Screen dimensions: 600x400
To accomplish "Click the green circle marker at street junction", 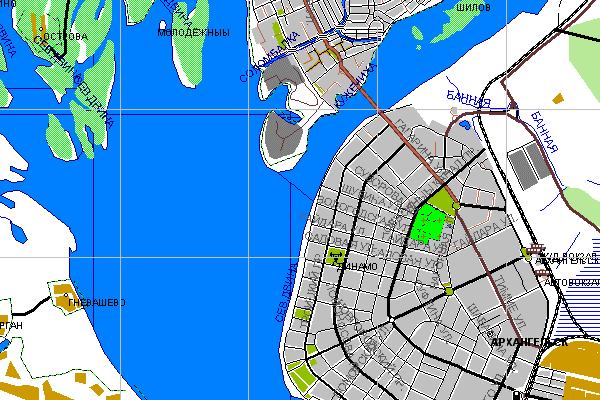I will coord(448,290).
